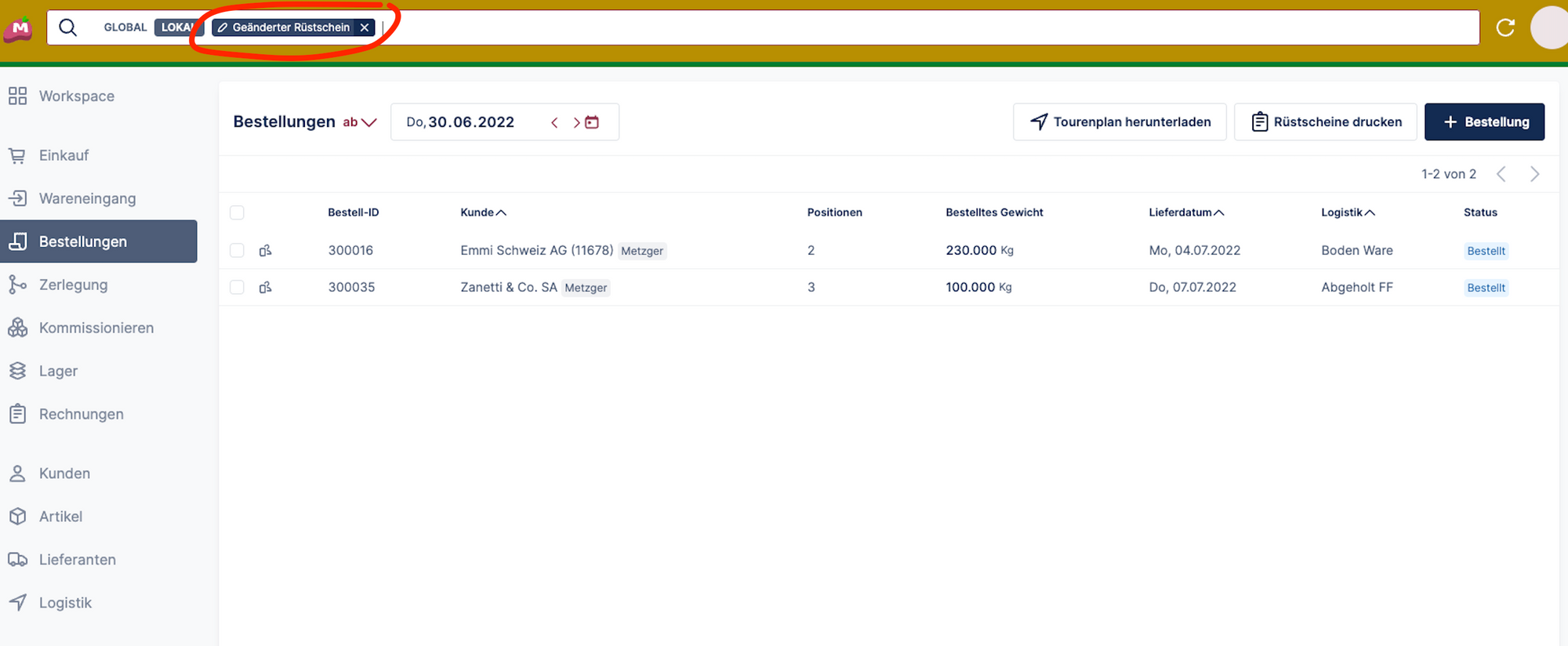
Task: Click the refresh icon in top bar
Action: tap(1504, 27)
